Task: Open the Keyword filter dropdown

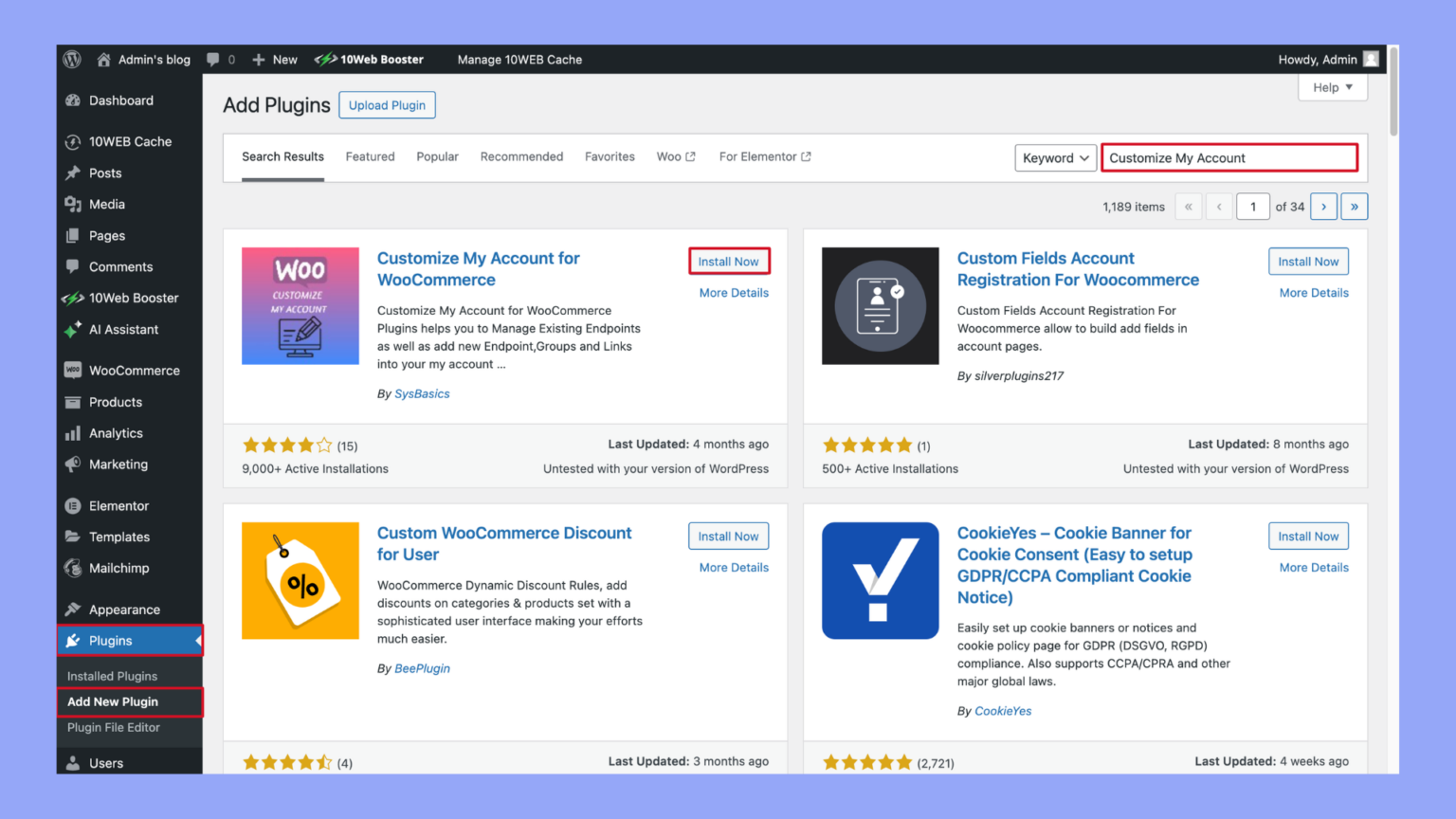Action: coord(1055,157)
